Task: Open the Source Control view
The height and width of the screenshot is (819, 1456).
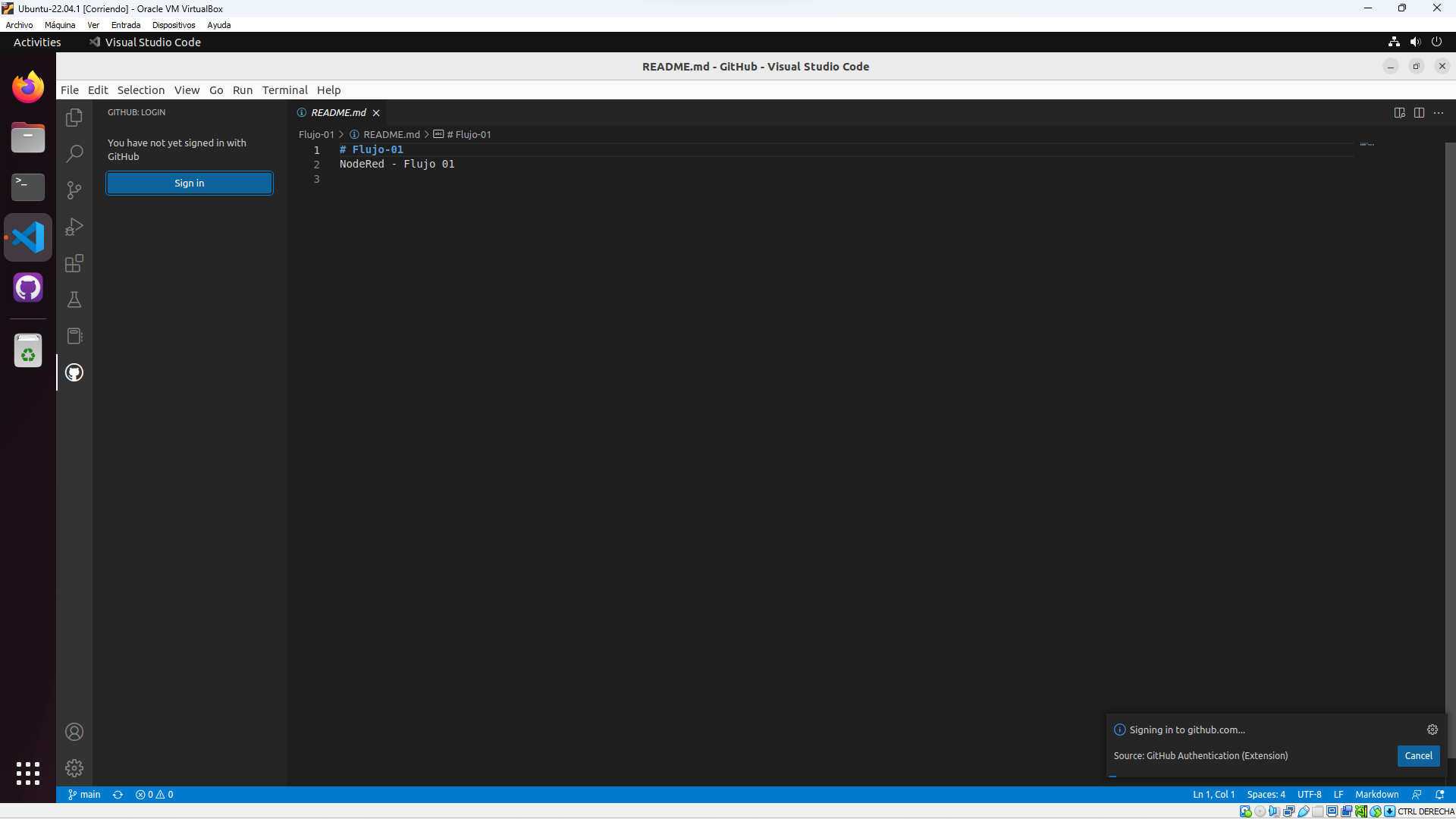Action: tap(74, 190)
